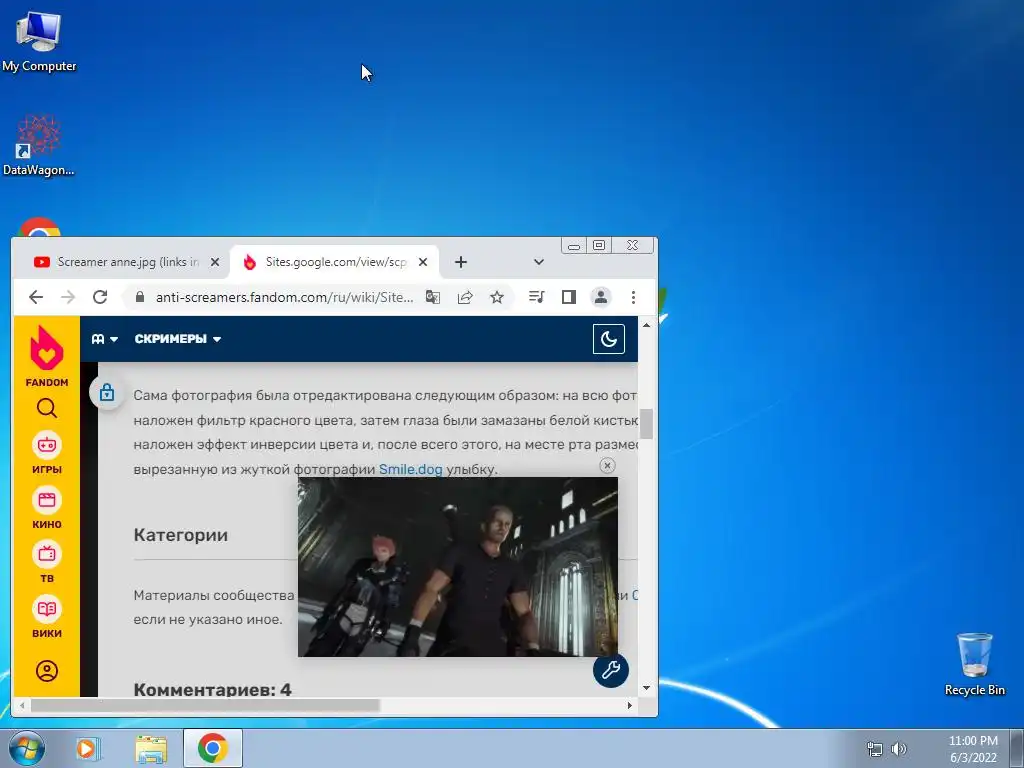Click the floating video thumbnail
The width and height of the screenshot is (1024, 768).
[458, 566]
